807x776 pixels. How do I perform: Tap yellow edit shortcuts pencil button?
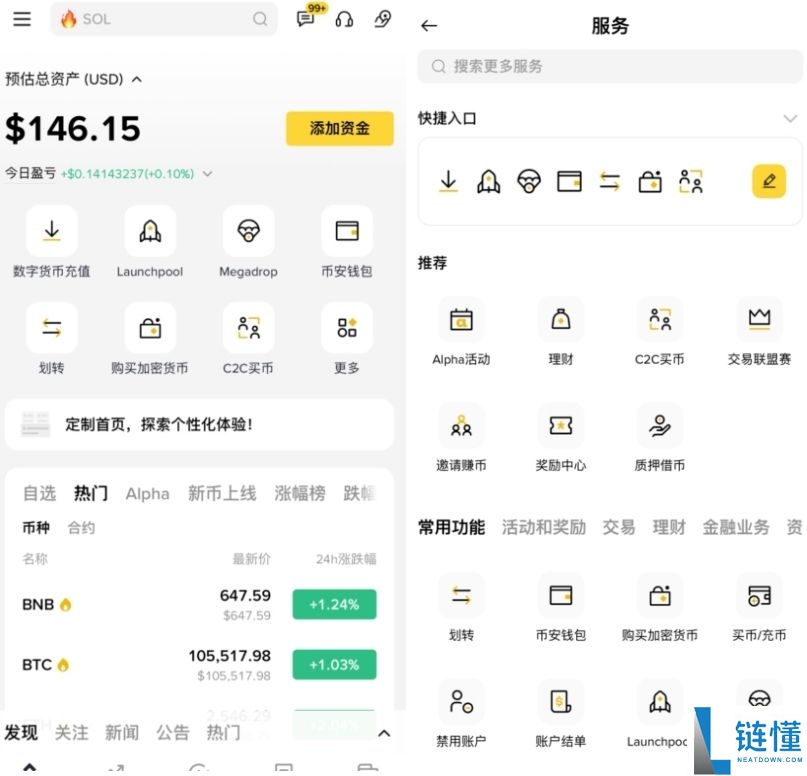click(x=769, y=181)
